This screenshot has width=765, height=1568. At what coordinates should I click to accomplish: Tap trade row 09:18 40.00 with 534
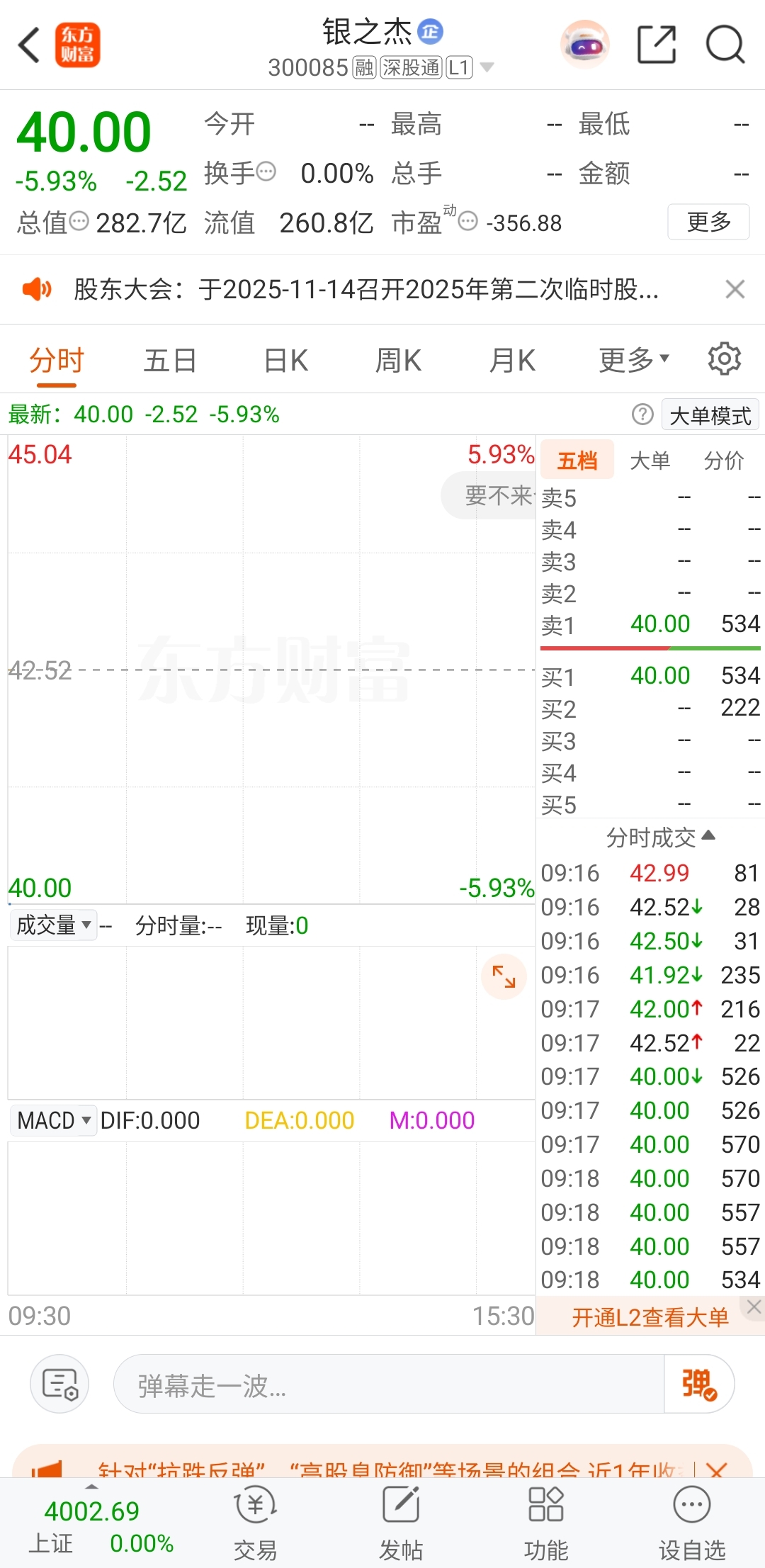[650, 1280]
